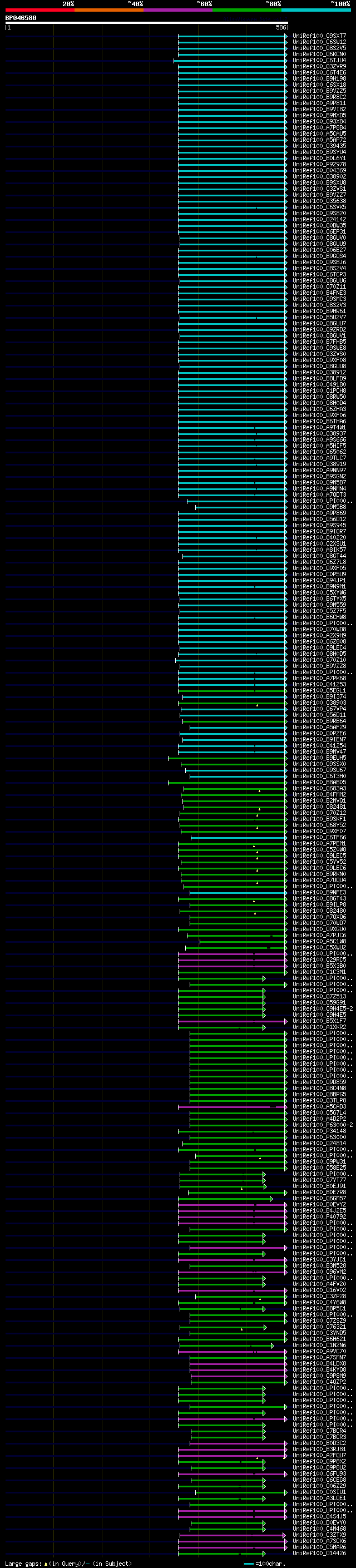Screen dimensions: 356x1568
Task: Select label UniRef100_B9RKN0
Action: pos(319,874)
